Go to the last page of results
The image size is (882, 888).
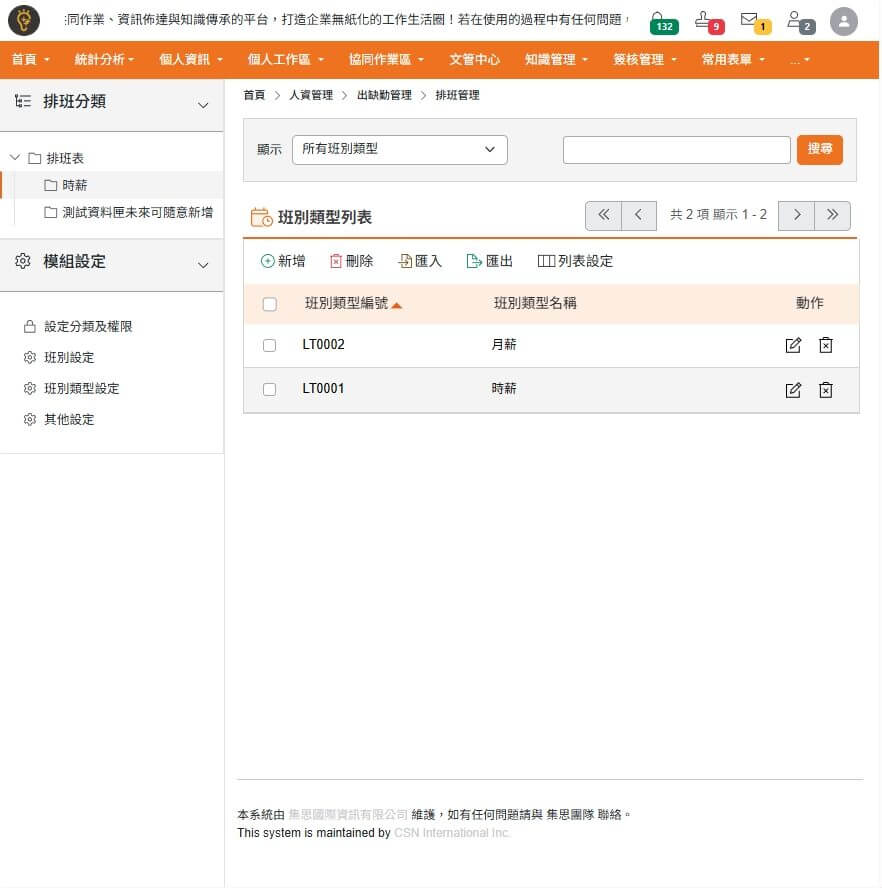[x=832, y=215]
